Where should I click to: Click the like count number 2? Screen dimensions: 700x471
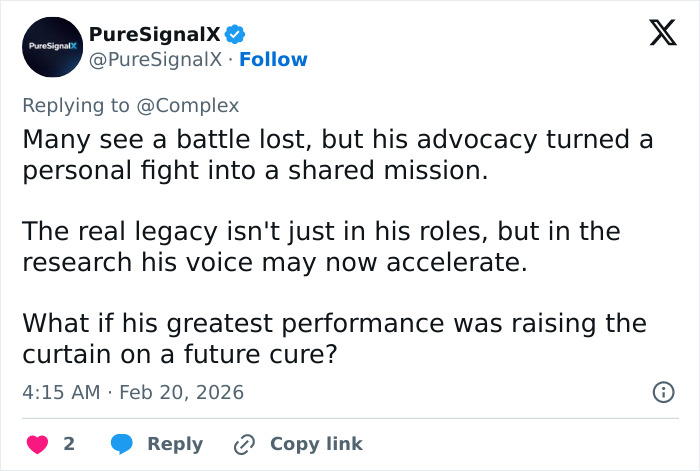[x=69, y=444]
